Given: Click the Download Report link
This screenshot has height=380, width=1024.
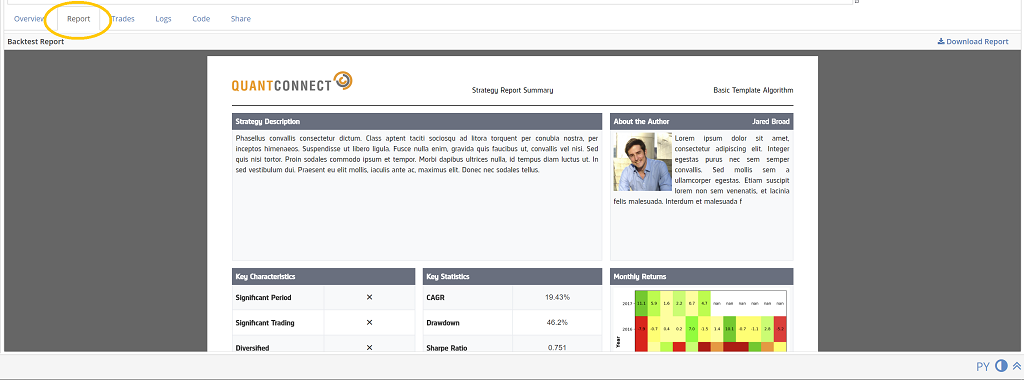Looking at the screenshot, I should pos(973,41).
